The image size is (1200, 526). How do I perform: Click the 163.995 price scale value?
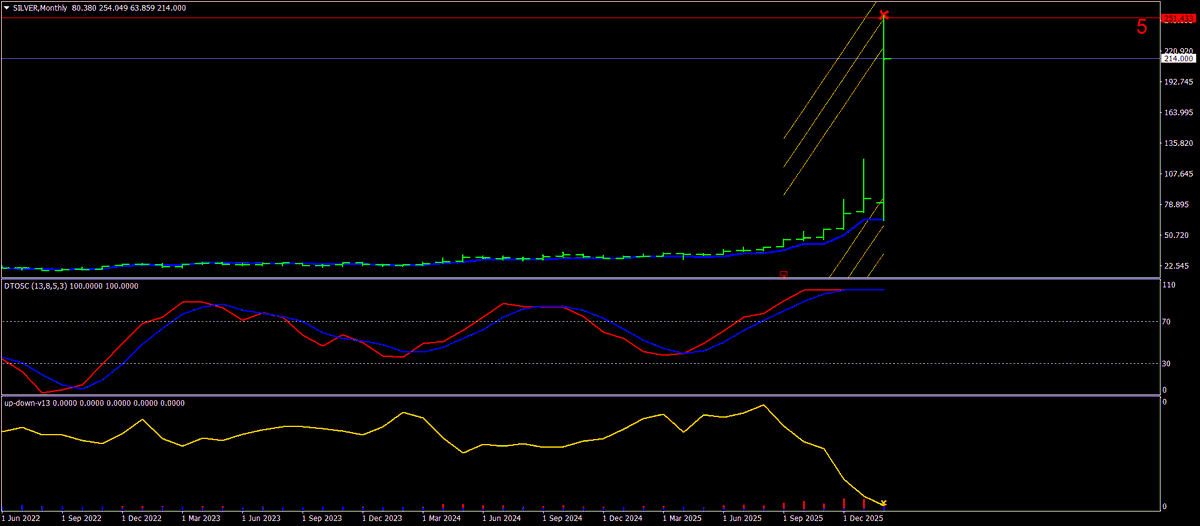pyautogui.click(x=1179, y=113)
